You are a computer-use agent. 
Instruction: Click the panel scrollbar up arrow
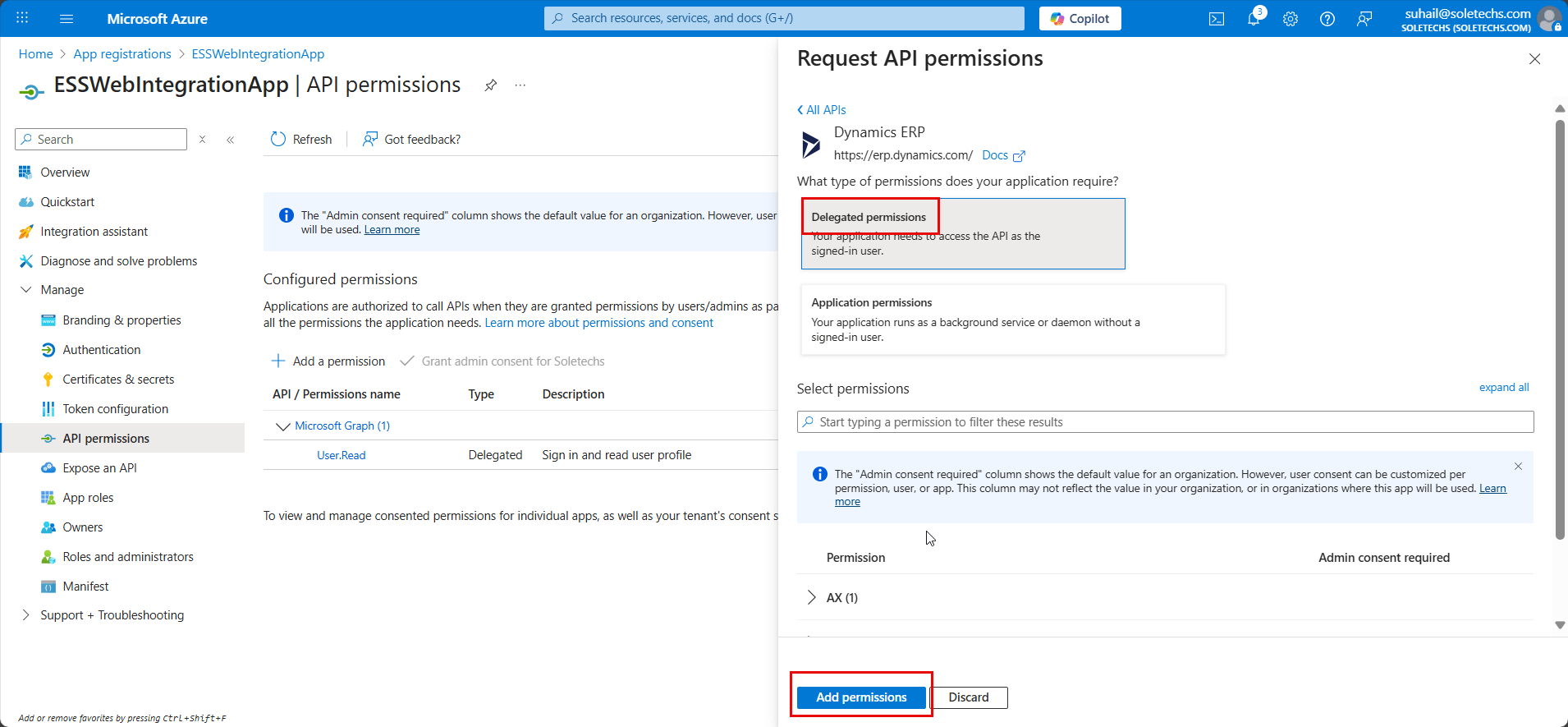(1560, 108)
